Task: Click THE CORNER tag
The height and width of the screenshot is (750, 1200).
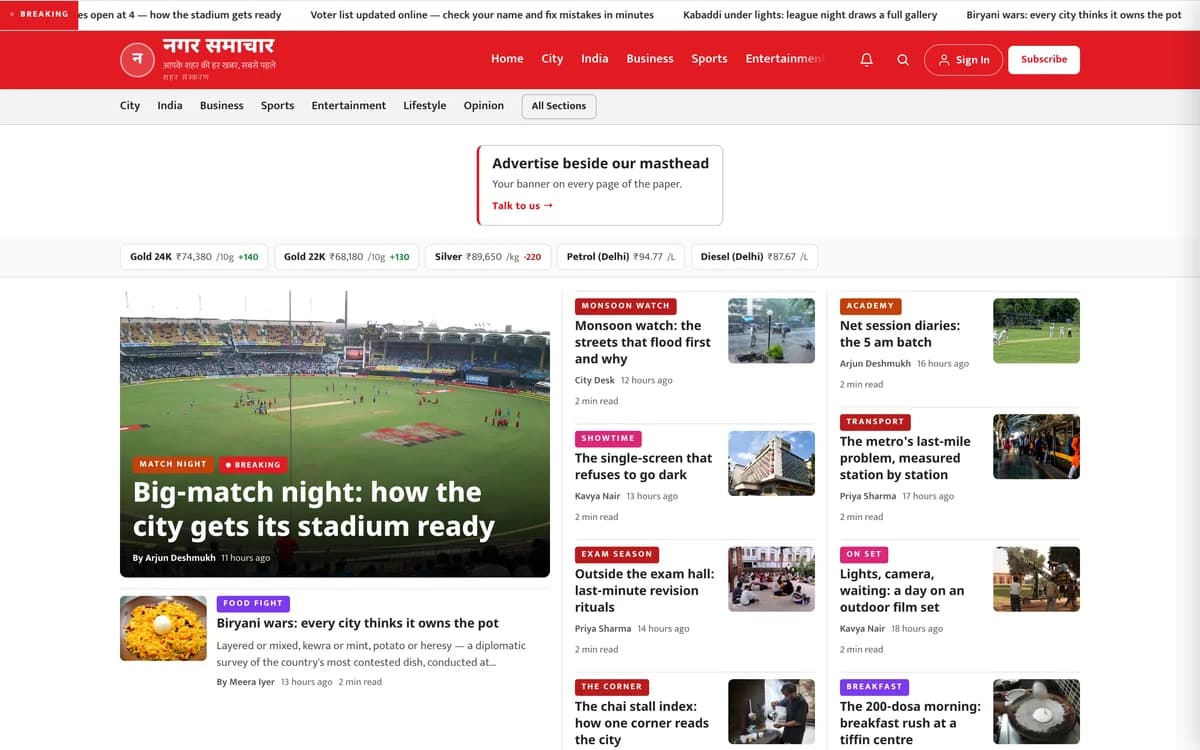Action: 612,687
